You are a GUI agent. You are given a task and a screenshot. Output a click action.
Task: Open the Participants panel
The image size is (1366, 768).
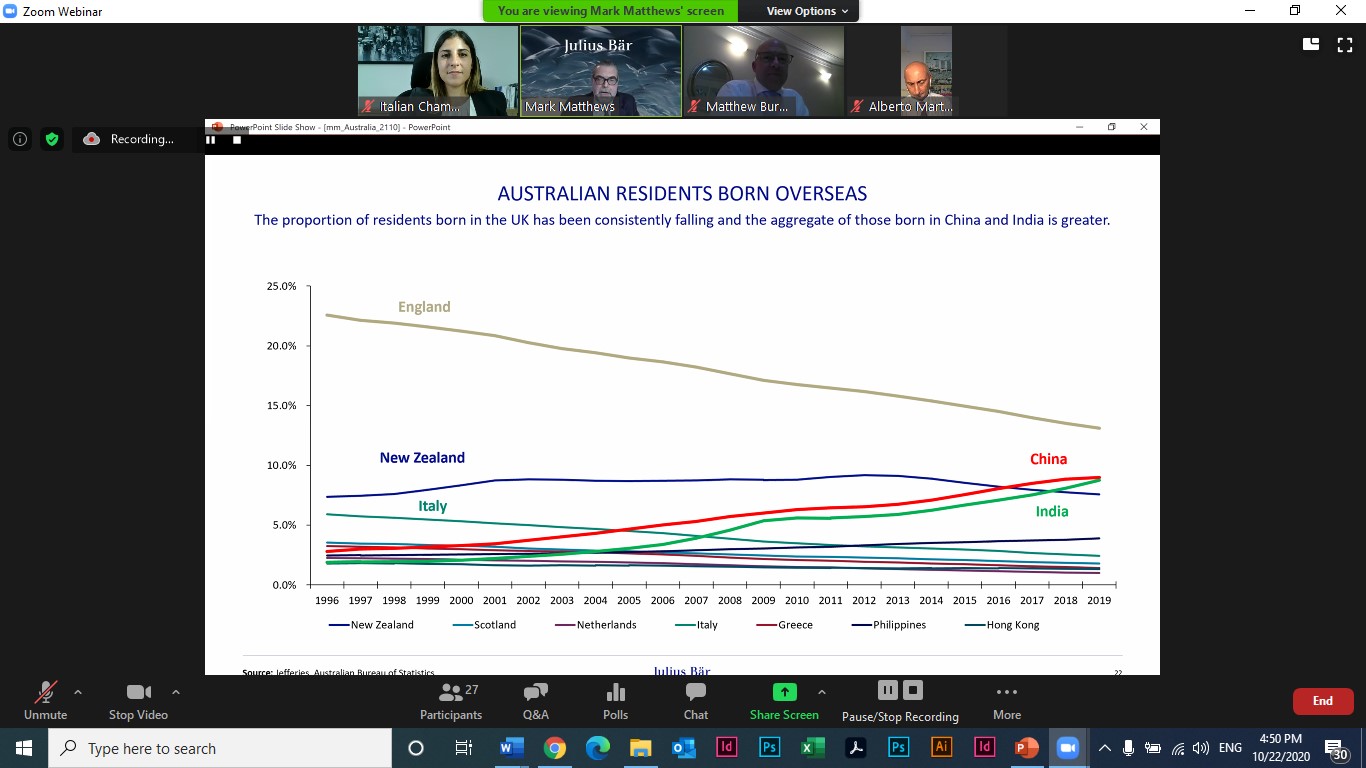click(451, 700)
